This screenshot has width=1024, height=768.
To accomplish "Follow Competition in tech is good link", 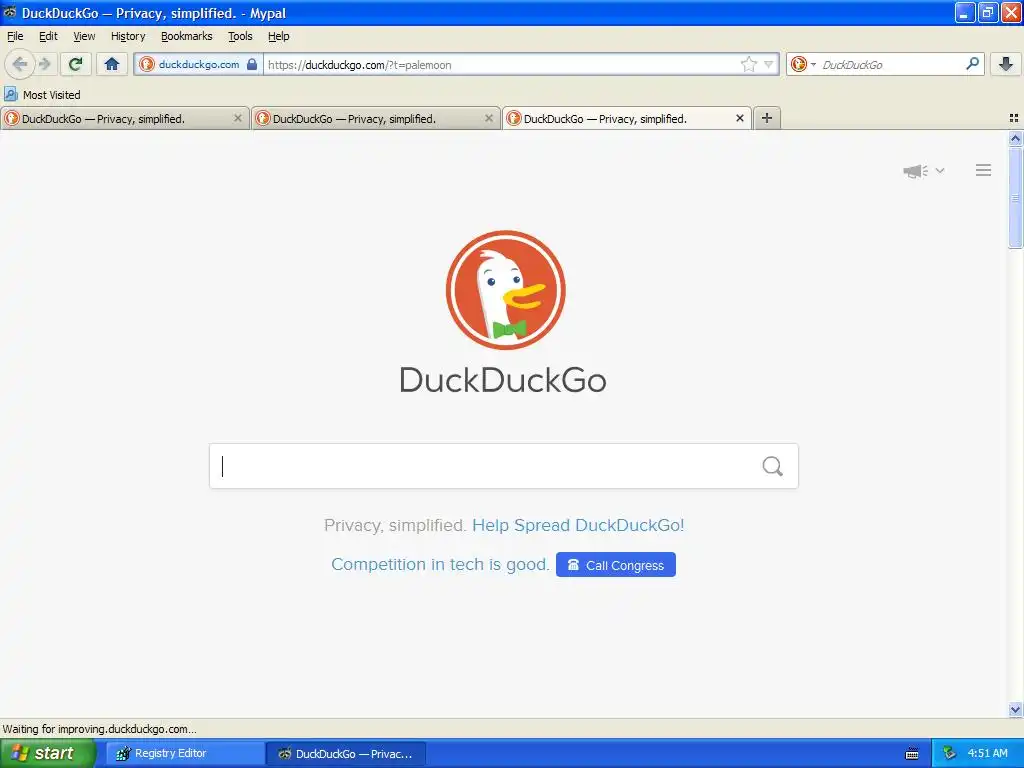I will tap(440, 564).
